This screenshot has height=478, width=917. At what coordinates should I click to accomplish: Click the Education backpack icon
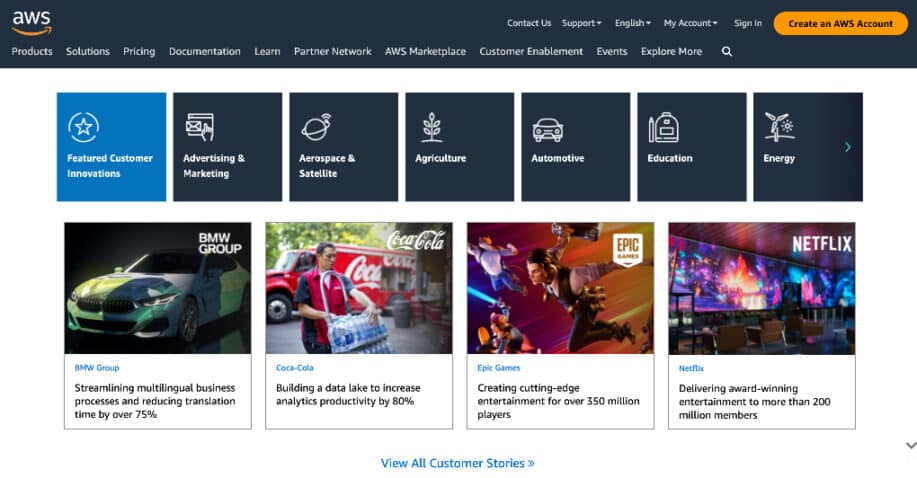[663, 127]
